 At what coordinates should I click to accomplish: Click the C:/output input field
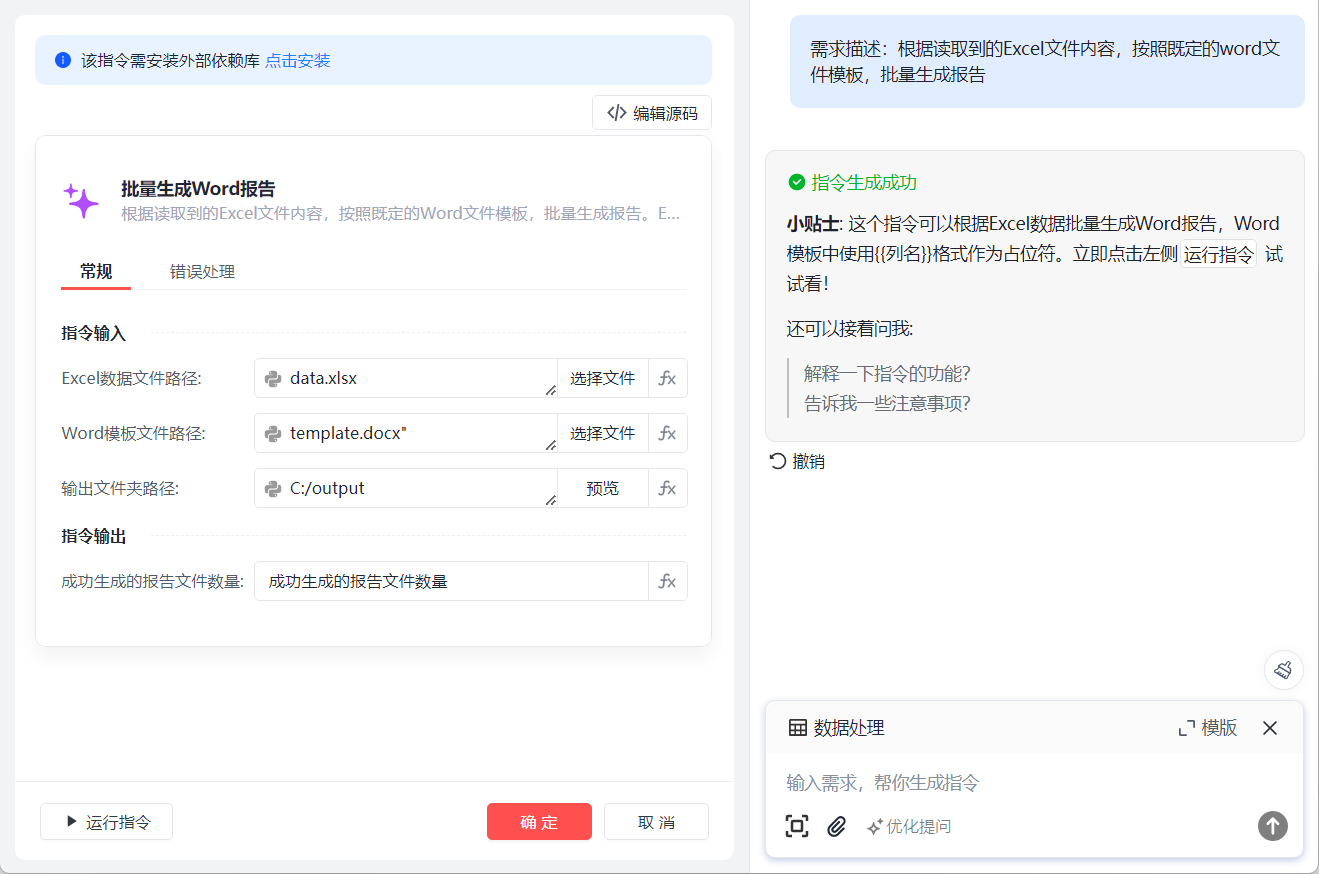coord(406,488)
